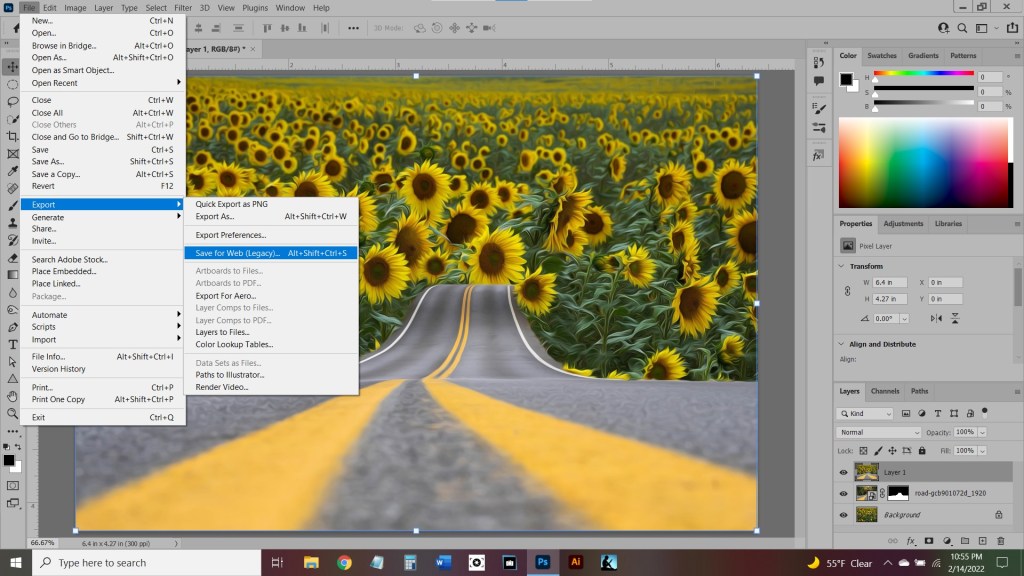Expand the layer Opacity dropdown arrow
This screenshot has width=1024, height=576.
pos(982,432)
